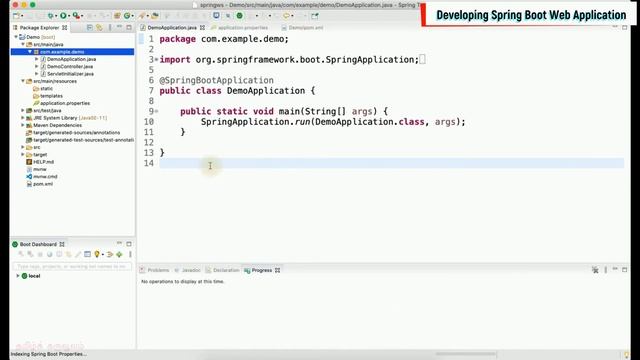640x360 pixels.
Task: Click the green Spring Boot toolbar icon
Action: point(240,16)
